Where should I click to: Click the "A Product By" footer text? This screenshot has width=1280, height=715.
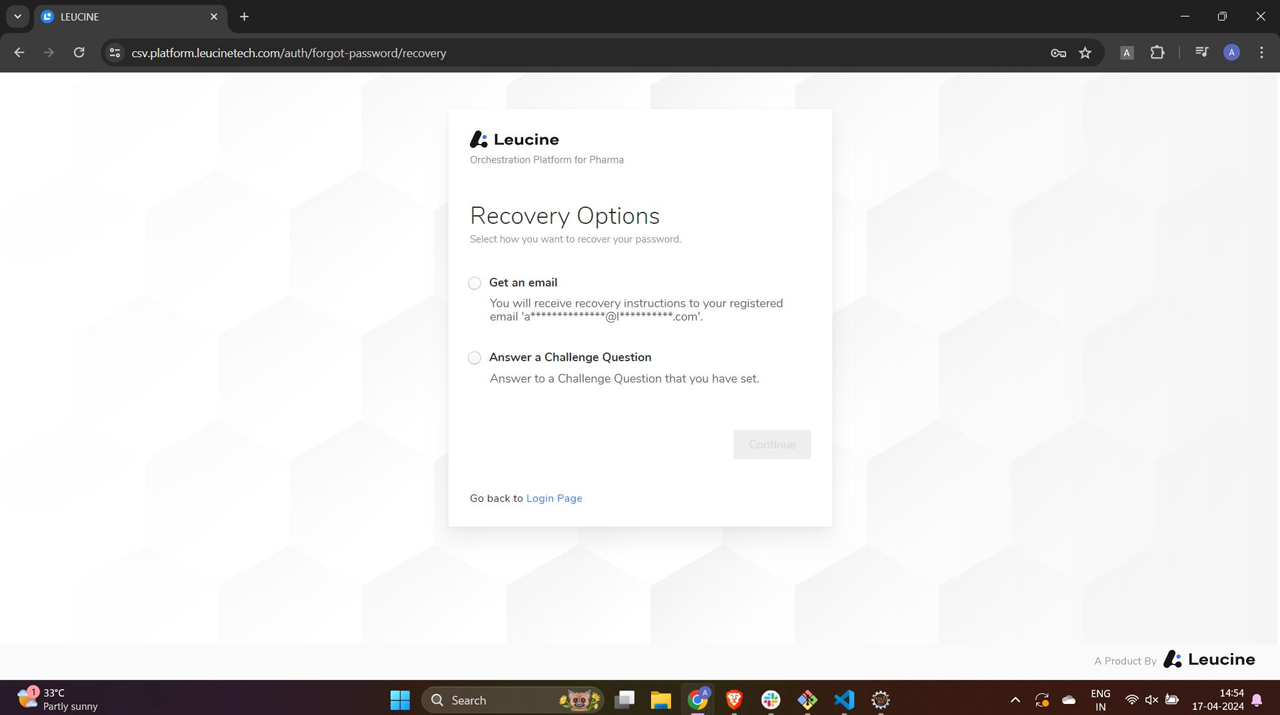click(1125, 661)
